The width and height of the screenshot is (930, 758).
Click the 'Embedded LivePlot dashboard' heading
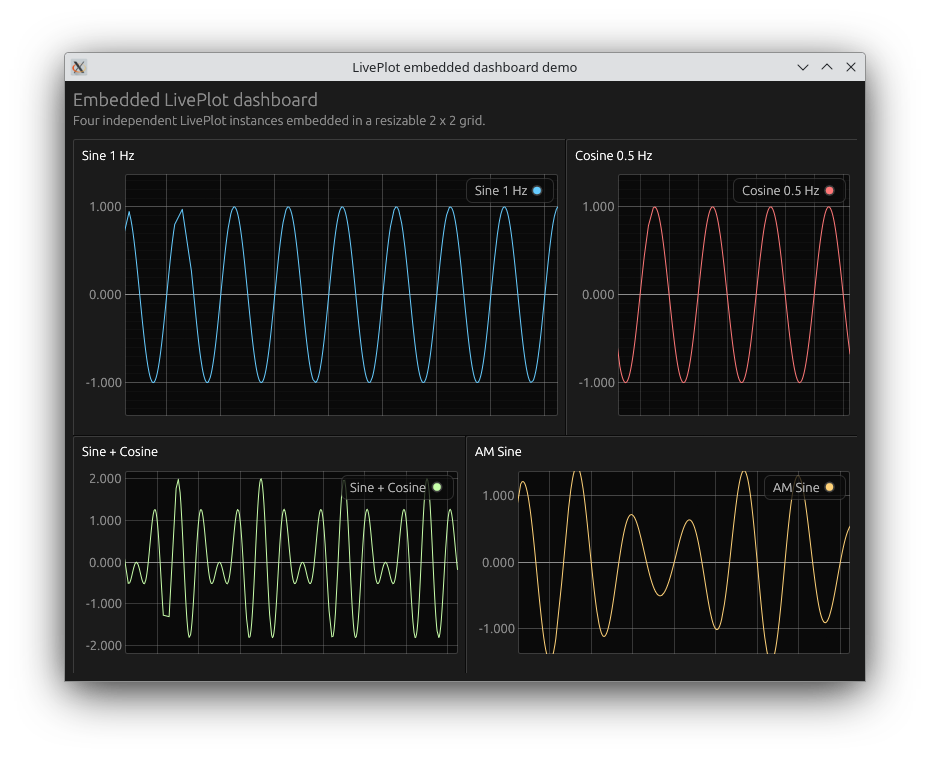click(x=195, y=100)
